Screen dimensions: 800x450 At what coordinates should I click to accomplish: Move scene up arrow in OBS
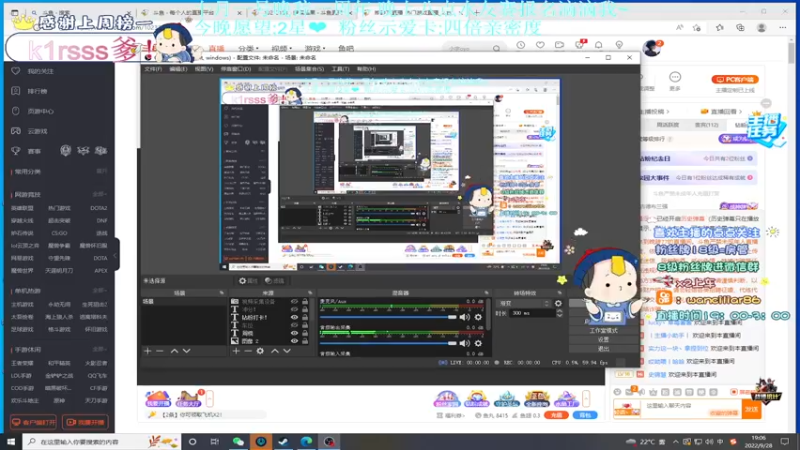tap(174, 351)
